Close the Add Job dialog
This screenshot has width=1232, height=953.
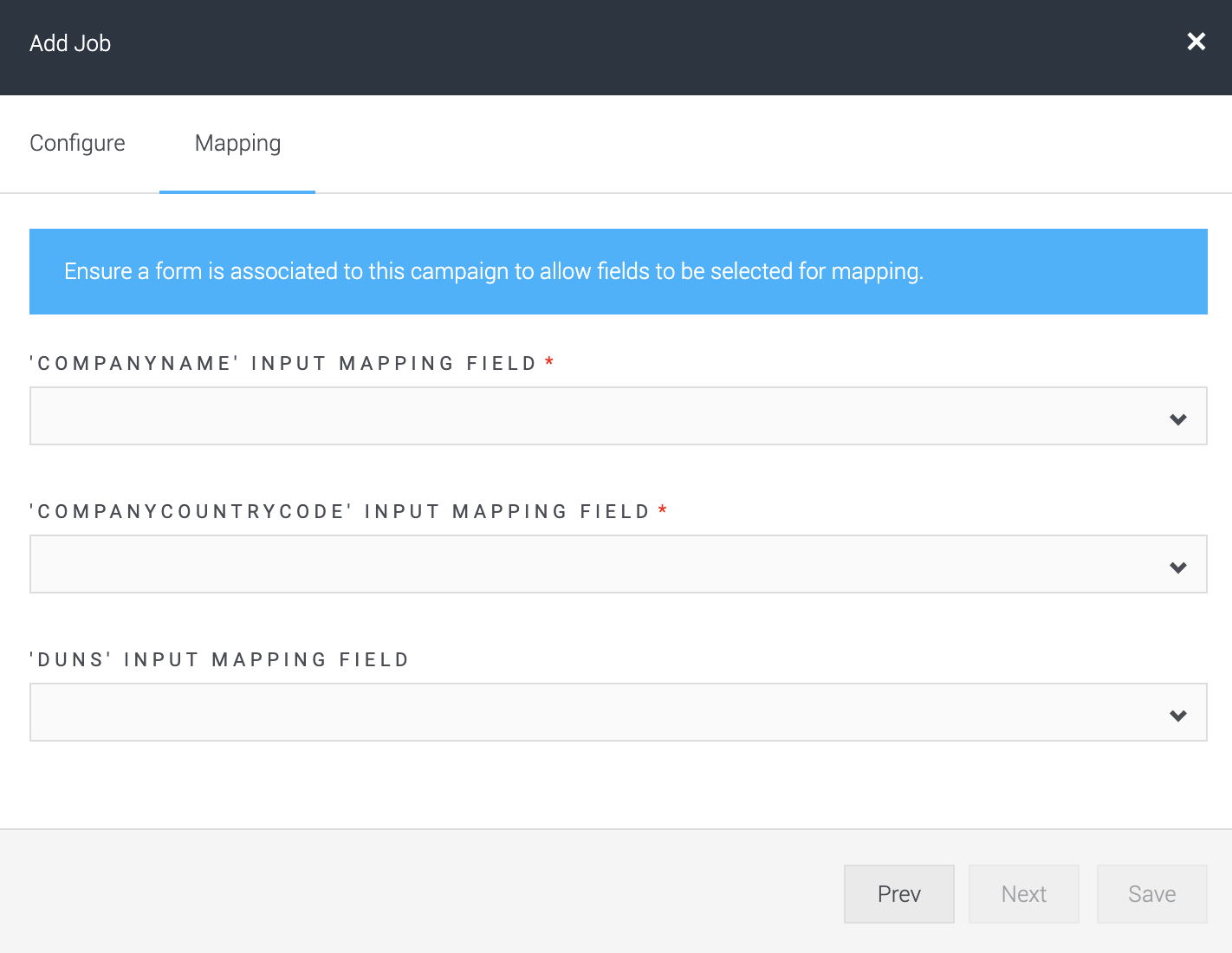coord(1196,42)
